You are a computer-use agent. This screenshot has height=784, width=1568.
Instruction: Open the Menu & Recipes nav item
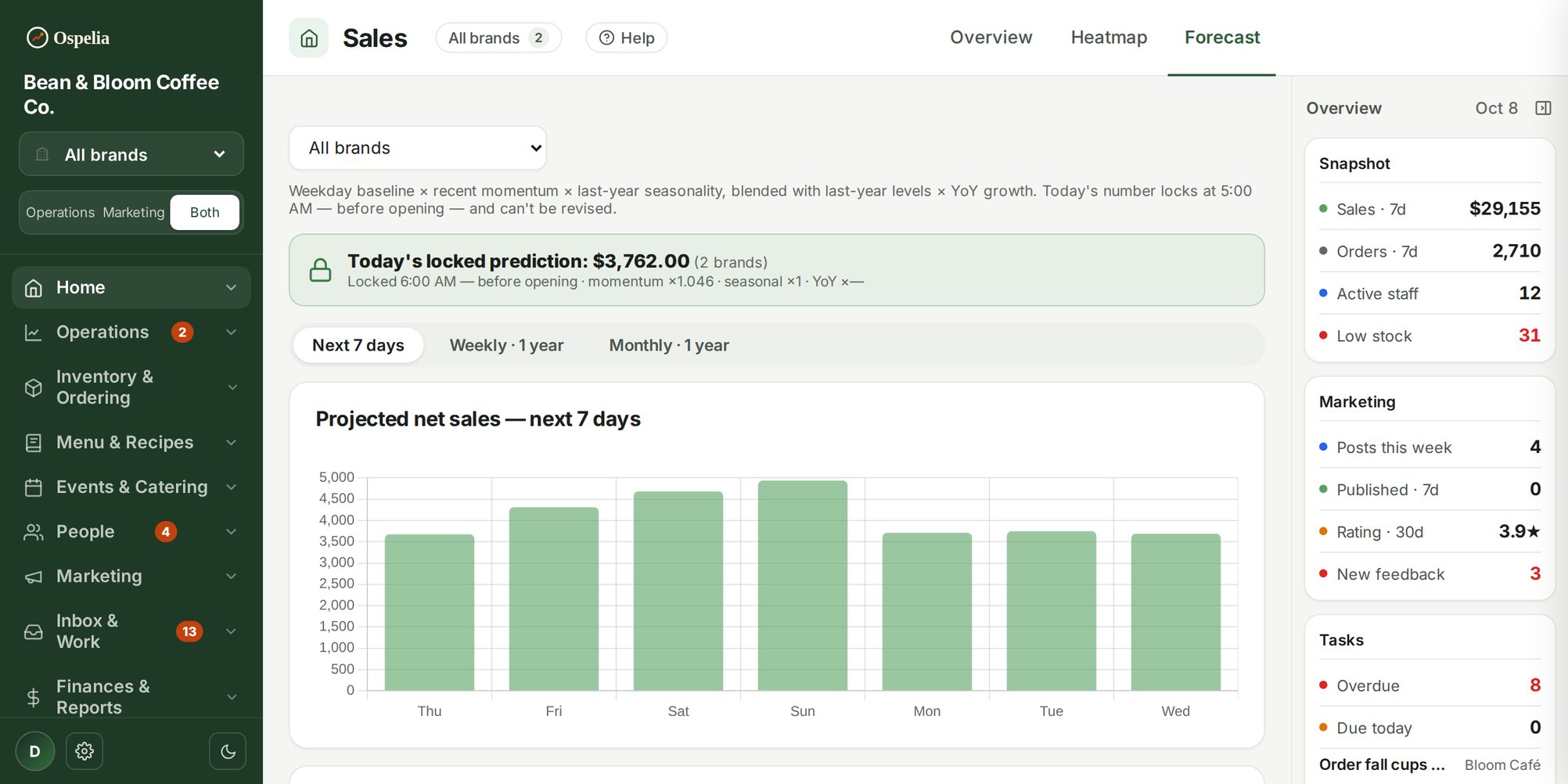tap(131, 443)
